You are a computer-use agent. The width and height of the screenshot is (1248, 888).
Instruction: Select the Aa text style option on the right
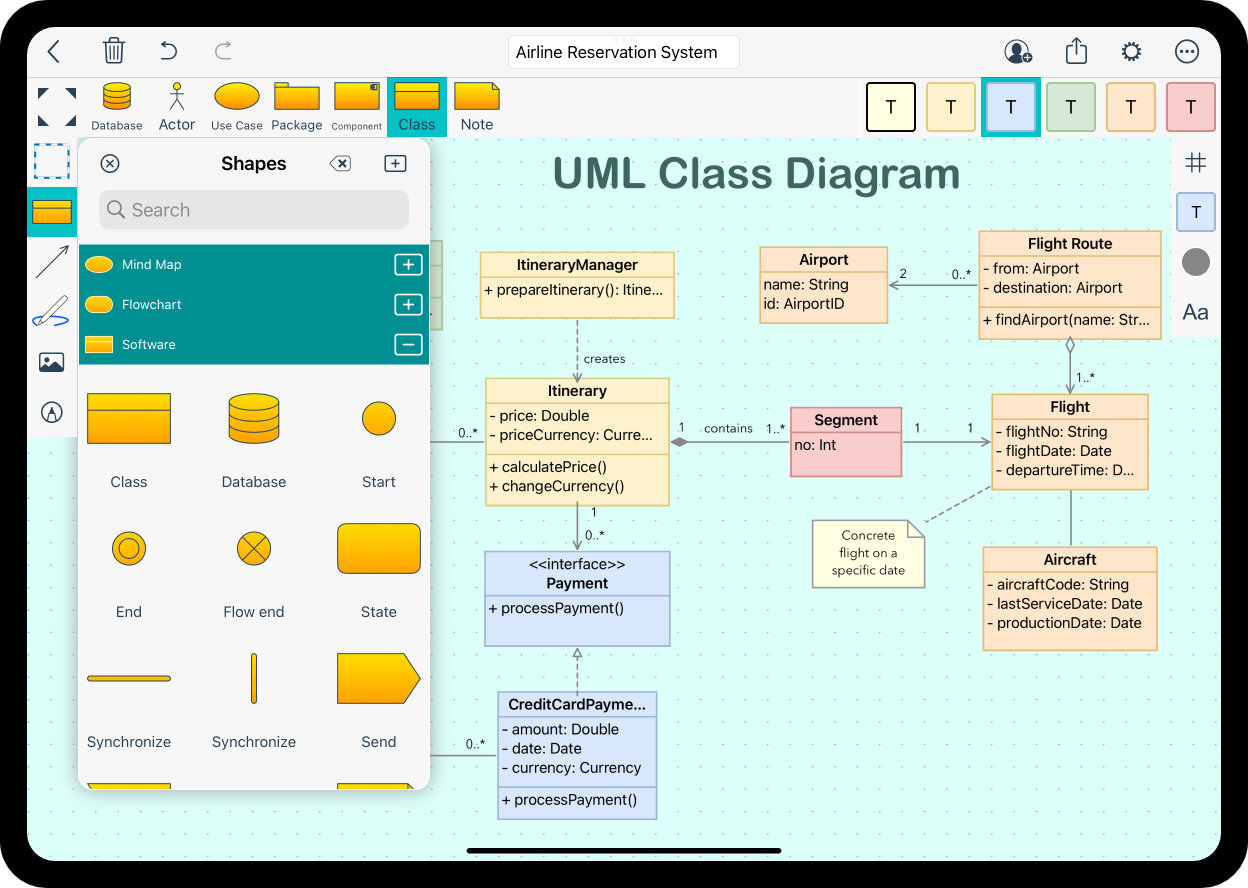[x=1196, y=312]
